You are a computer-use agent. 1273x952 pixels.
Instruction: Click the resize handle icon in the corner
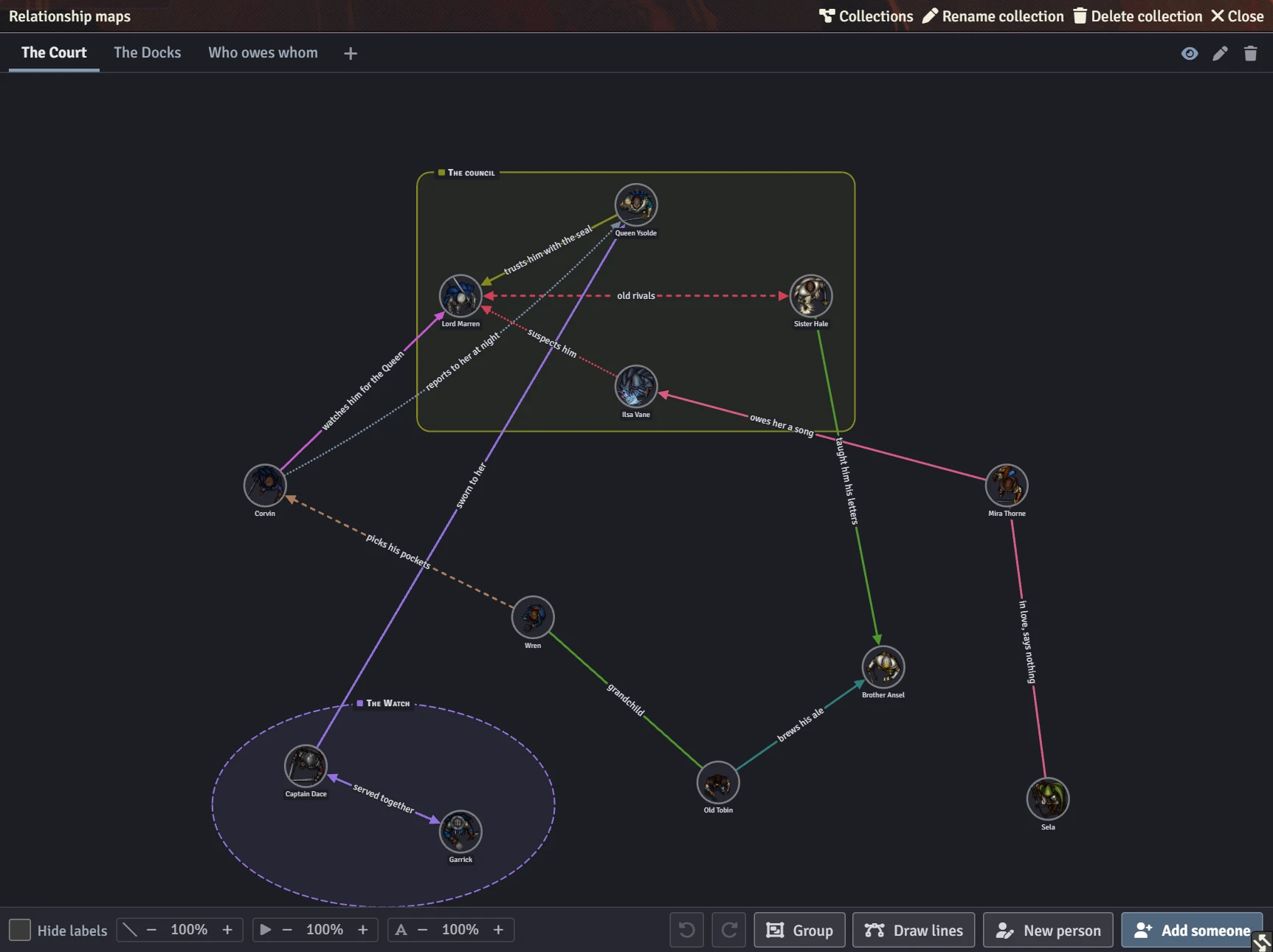click(1262, 942)
